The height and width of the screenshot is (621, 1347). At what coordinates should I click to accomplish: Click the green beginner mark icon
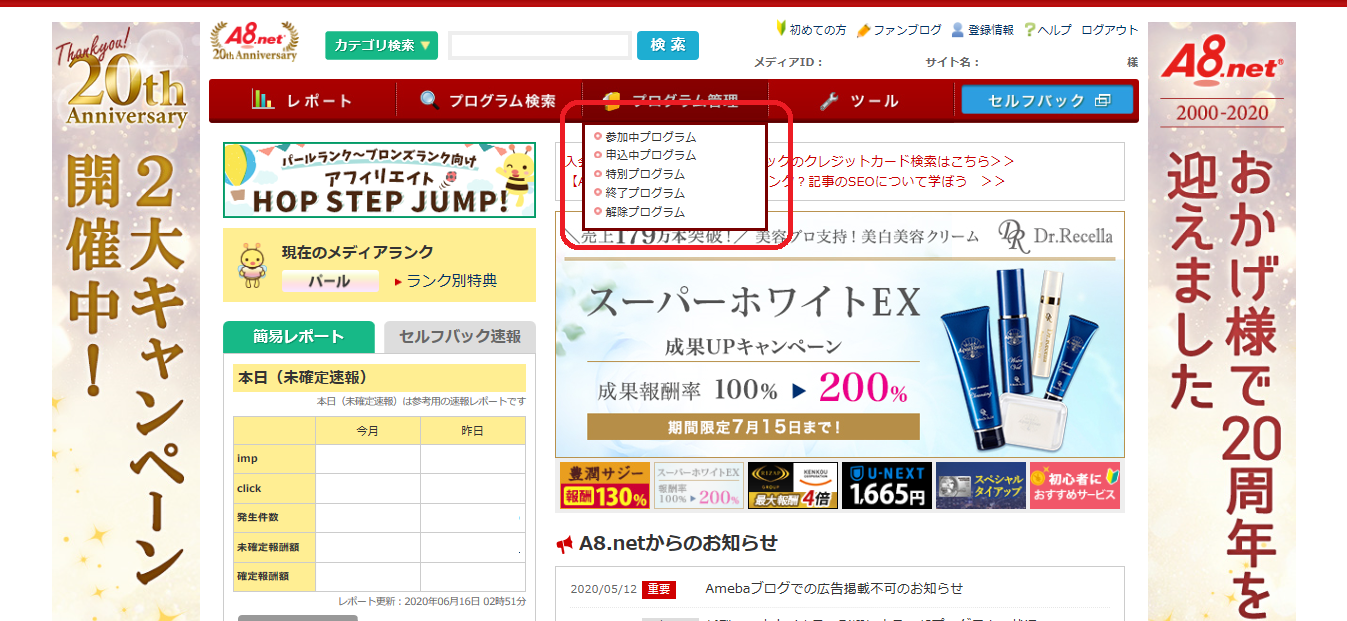pos(781,29)
